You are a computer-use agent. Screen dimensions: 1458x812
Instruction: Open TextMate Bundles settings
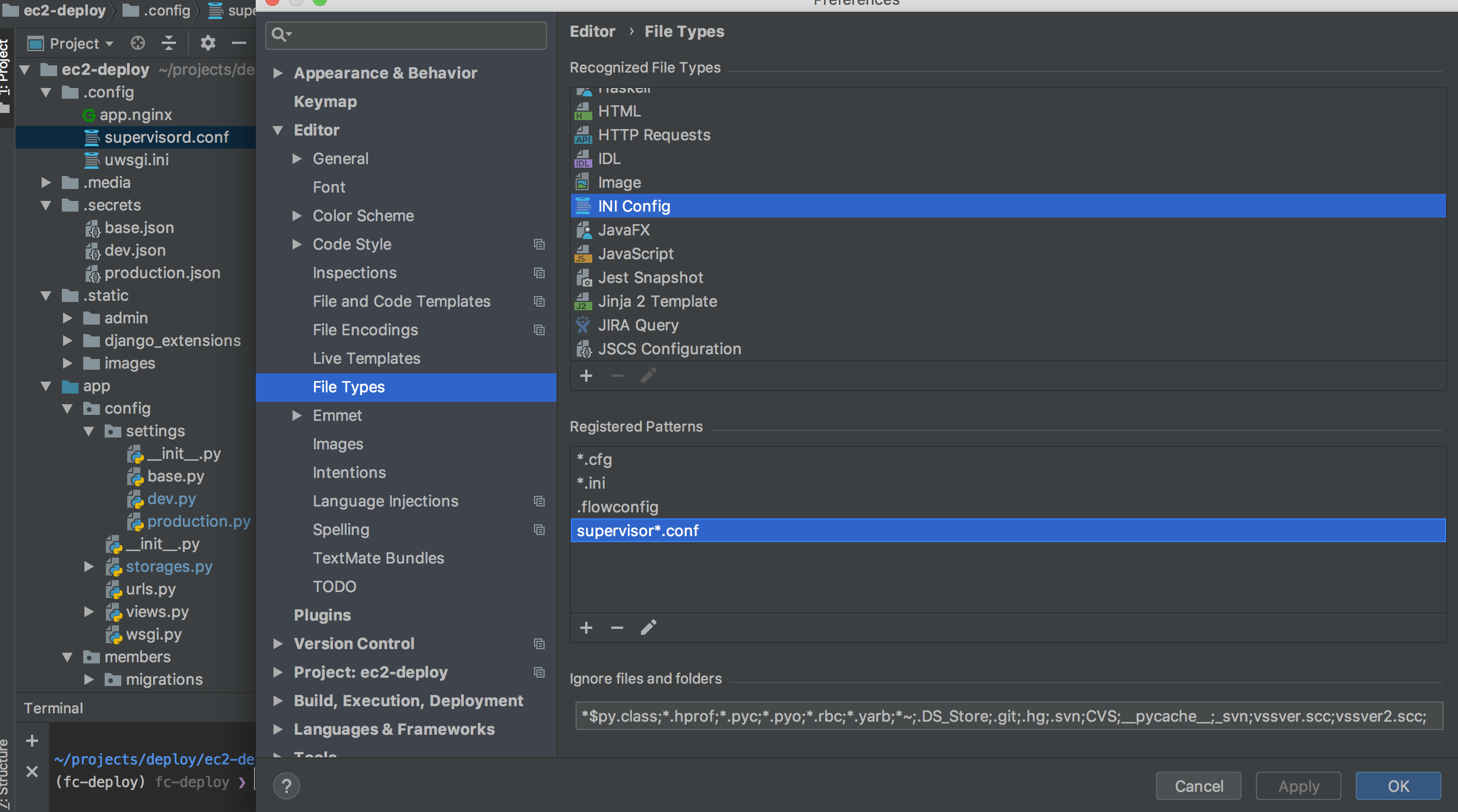pyautogui.click(x=379, y=558)
